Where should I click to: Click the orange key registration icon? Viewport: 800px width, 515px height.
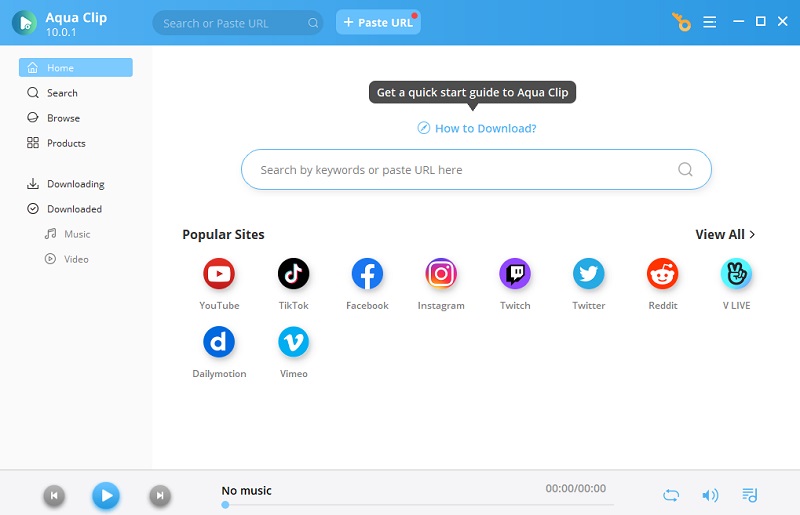[681, 22]
